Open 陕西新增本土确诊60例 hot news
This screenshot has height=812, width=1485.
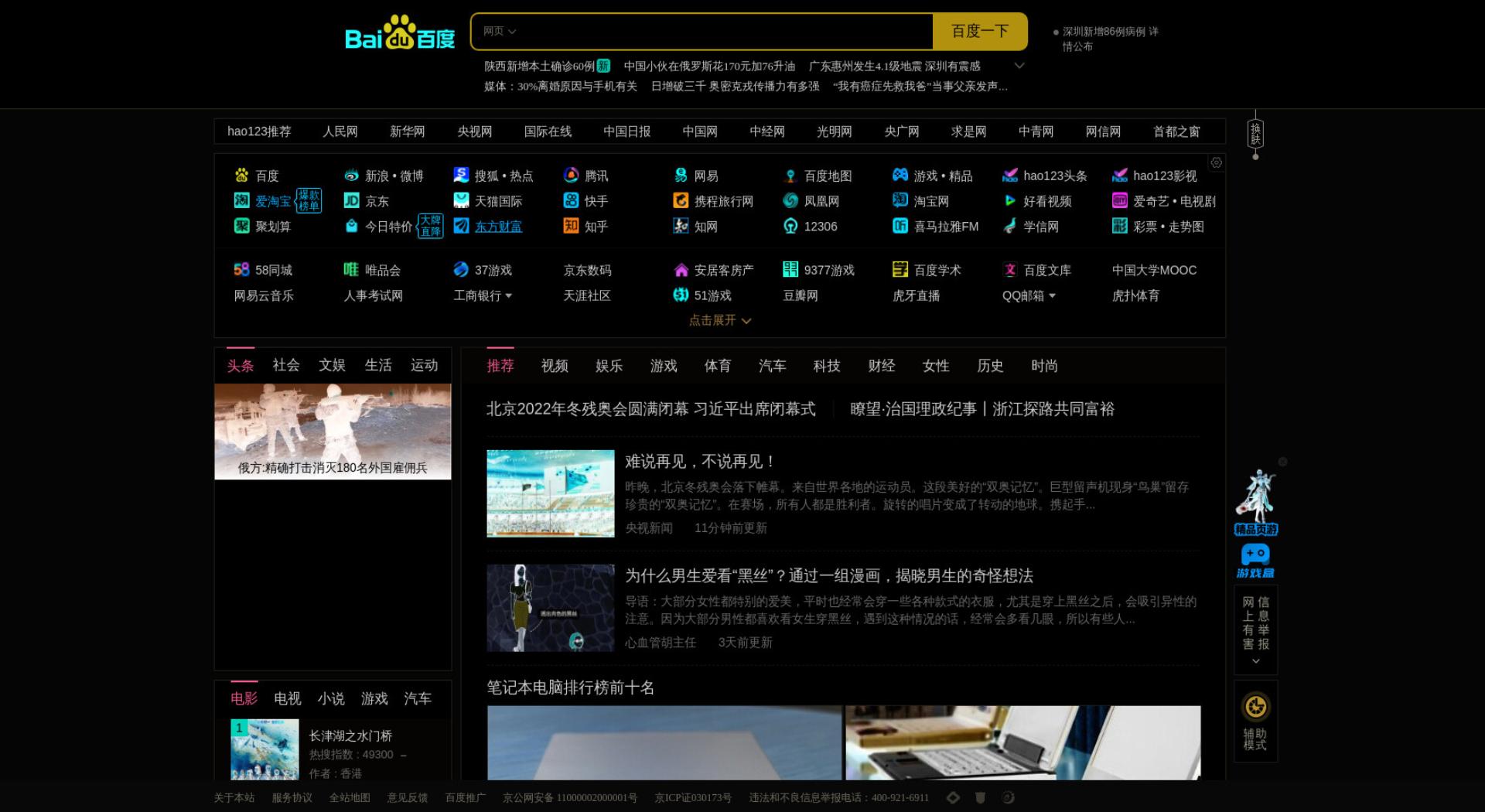539,67
